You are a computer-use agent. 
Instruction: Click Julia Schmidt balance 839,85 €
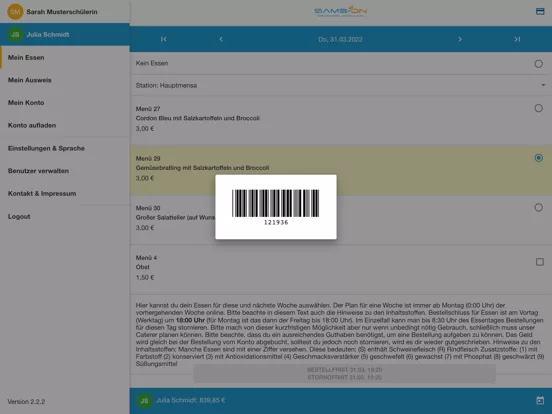coord(190,400)
